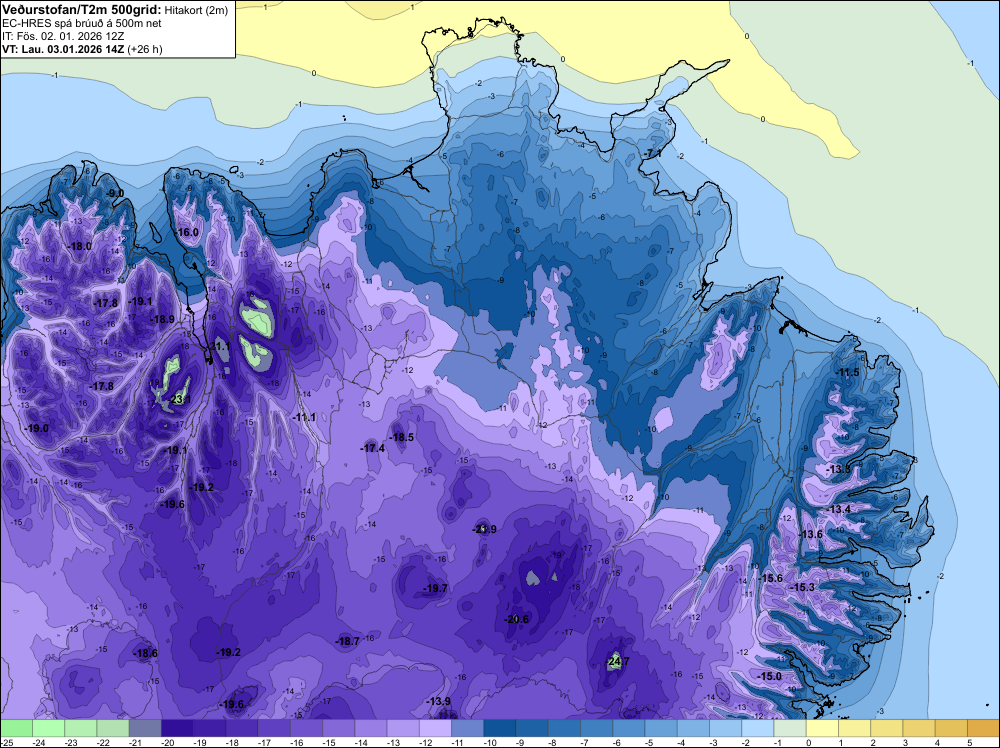Screen dimensions: 1000x748
Task: Click the pale lavender legend swatch between -12 and -11
Action: pyautogui.click(x=436, y=728)
